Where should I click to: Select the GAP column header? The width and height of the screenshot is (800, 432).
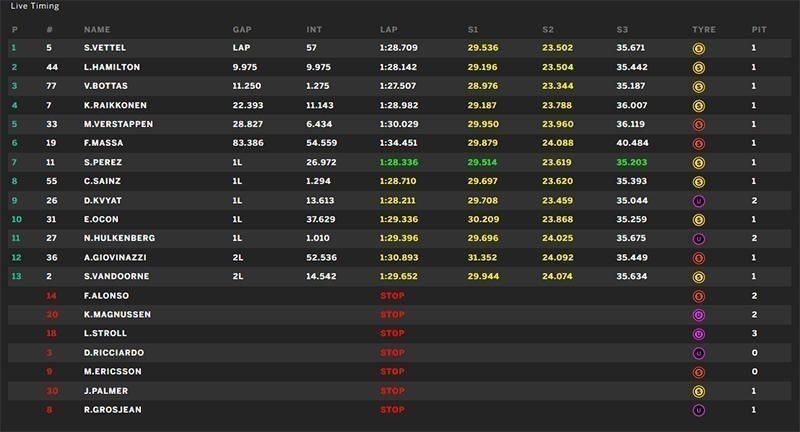point(242,30)
